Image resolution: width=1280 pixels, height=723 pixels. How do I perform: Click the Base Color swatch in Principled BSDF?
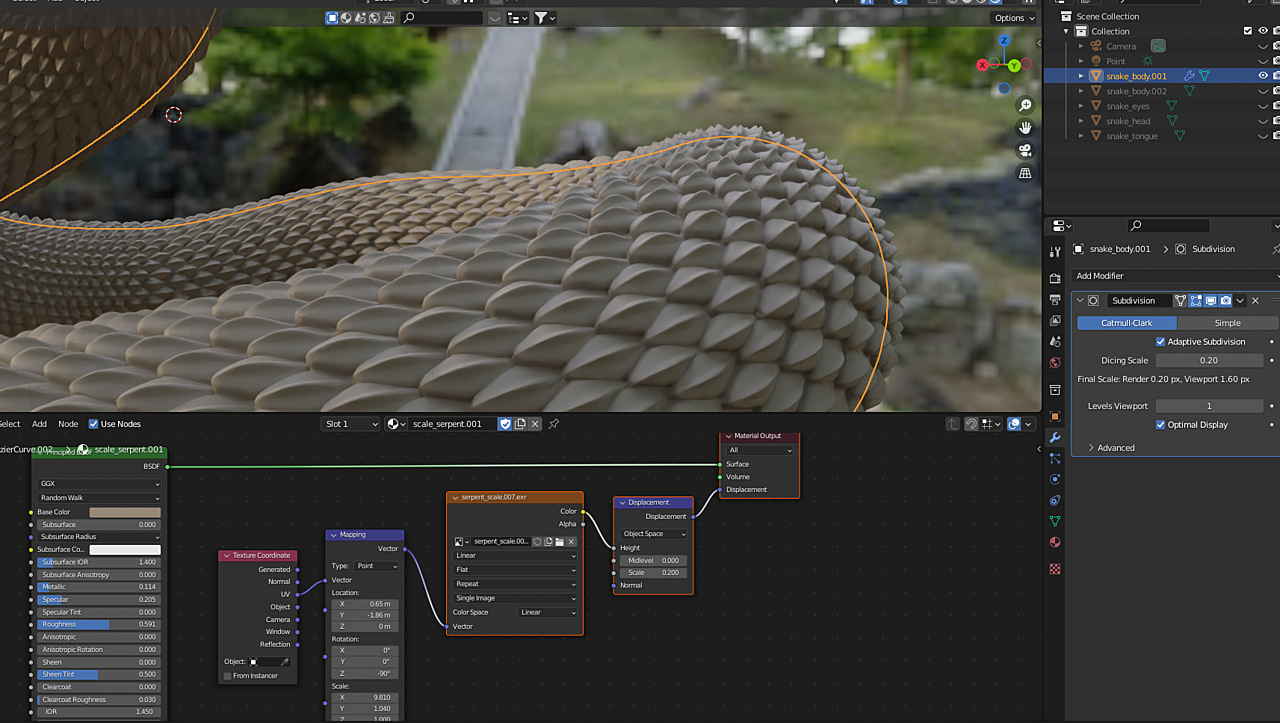[x=124, y=512]
